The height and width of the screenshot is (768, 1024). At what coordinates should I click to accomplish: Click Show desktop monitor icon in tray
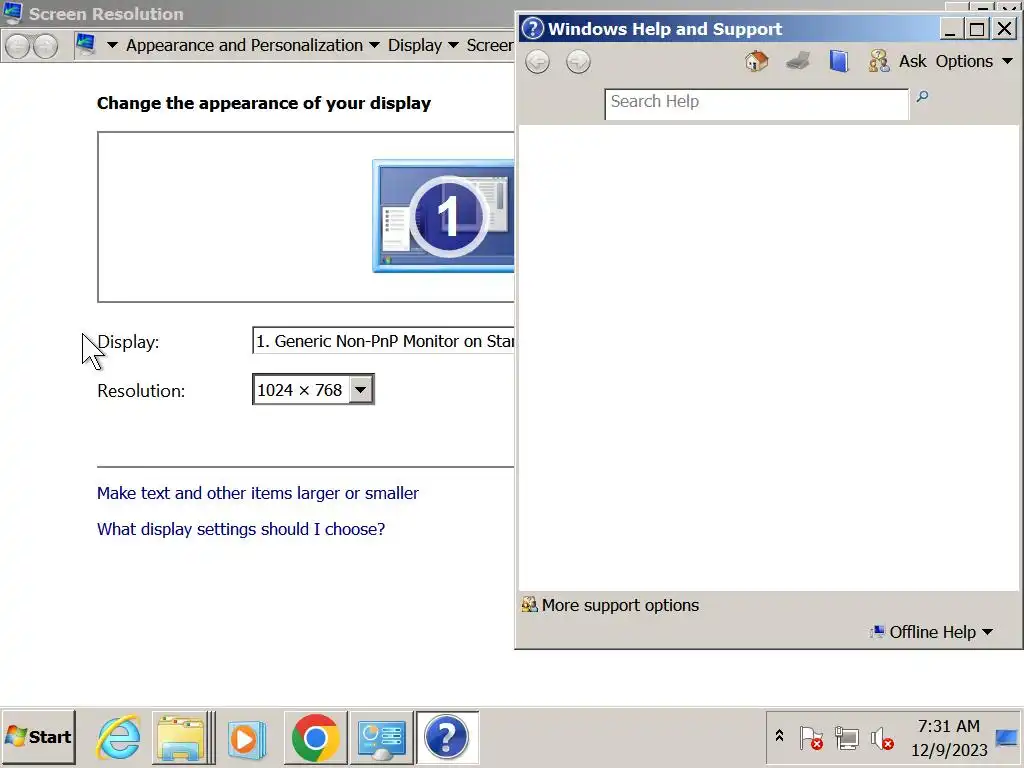[x=1007, y=738]
